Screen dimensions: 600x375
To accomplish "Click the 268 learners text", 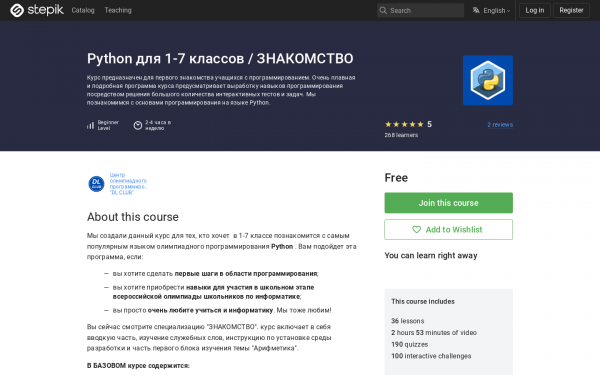I will click(x=401, y=135).
